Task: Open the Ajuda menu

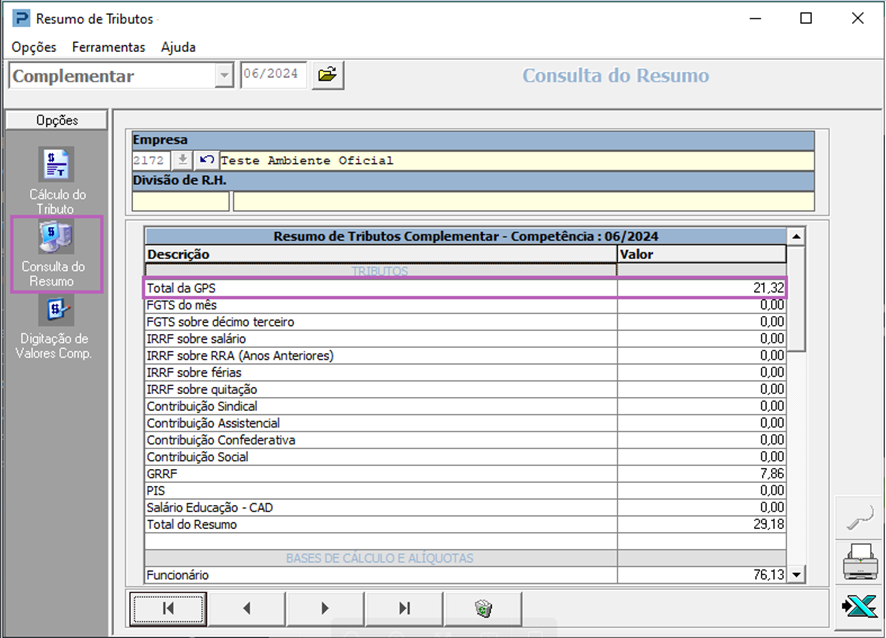Action: (x=178, y=47)
